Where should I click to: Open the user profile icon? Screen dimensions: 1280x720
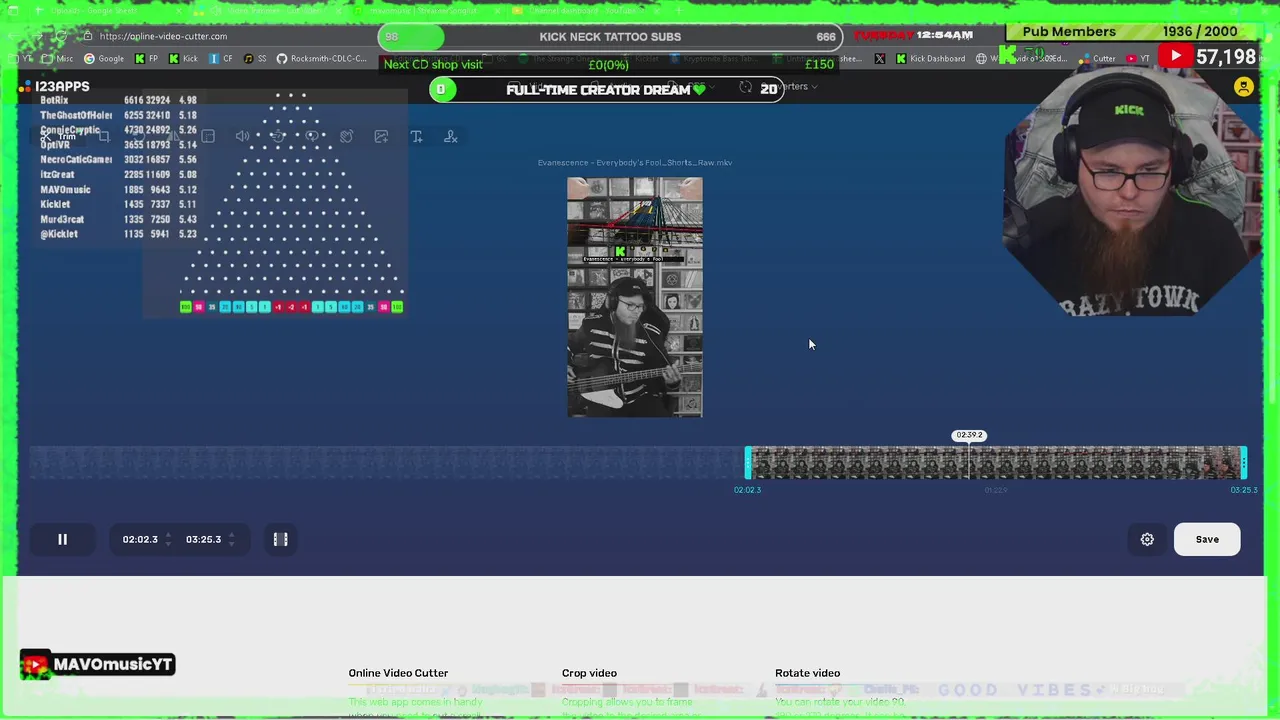pos(1244,87)
